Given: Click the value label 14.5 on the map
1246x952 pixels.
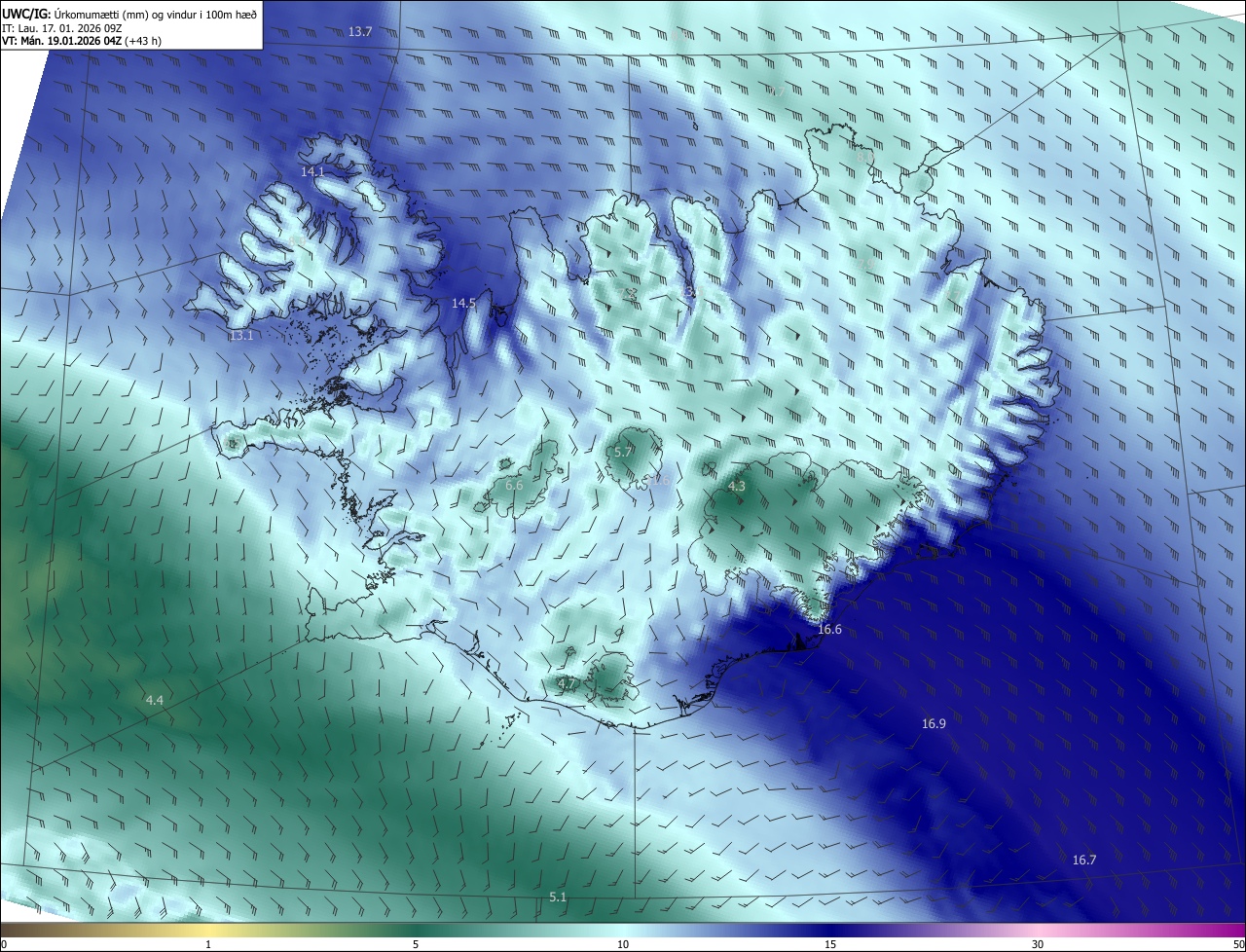Looking at the screenshot, I should click(x=463, y=304).
